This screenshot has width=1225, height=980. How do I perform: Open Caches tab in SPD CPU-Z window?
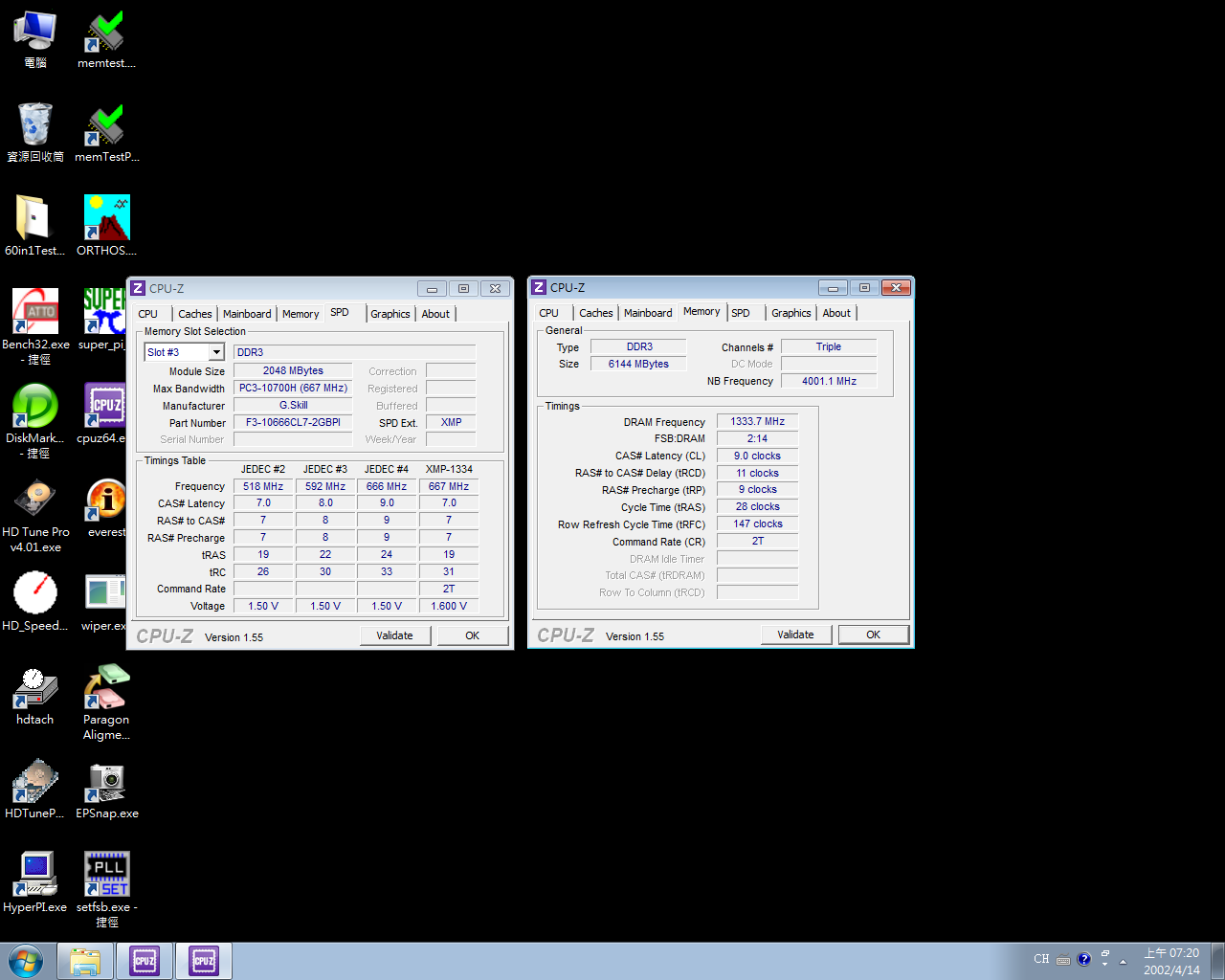pos(195,314)
